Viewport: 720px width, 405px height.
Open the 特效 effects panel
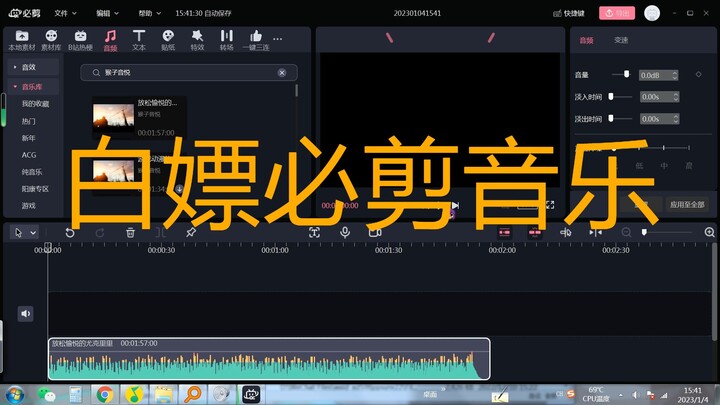197,40
